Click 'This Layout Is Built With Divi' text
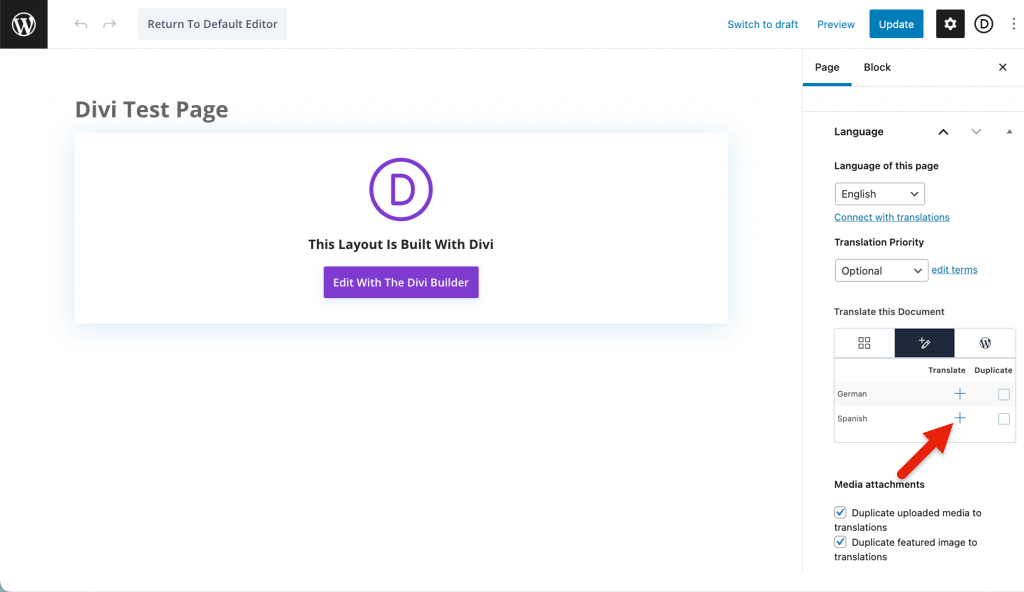Viewport: 1024px width, 592px height. pyautogui.click(x=401, y=244)
